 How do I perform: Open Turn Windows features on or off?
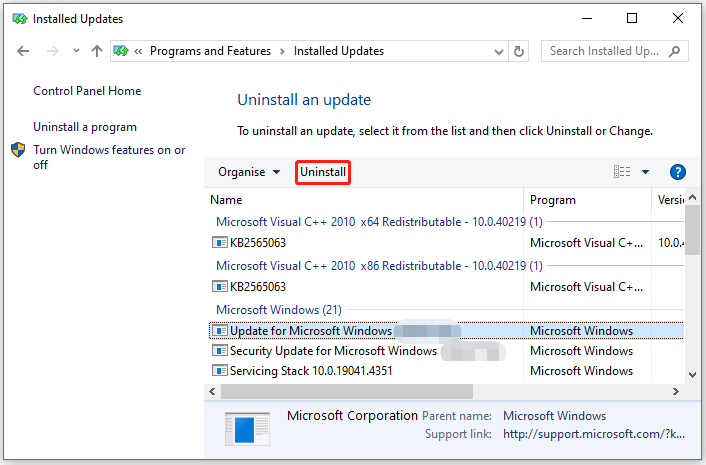(x=109, y=157)
